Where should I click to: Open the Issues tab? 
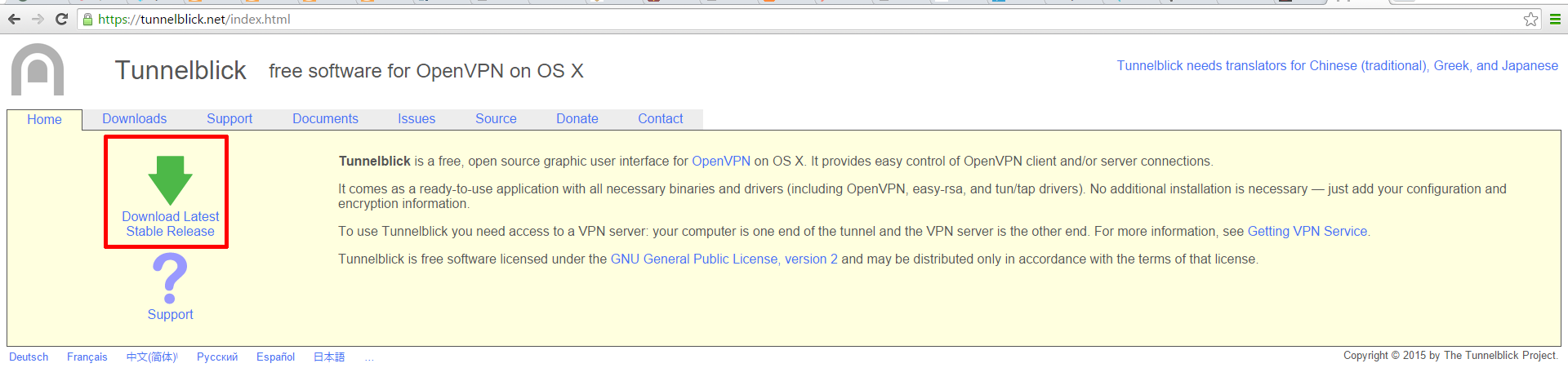click(416, 118)
